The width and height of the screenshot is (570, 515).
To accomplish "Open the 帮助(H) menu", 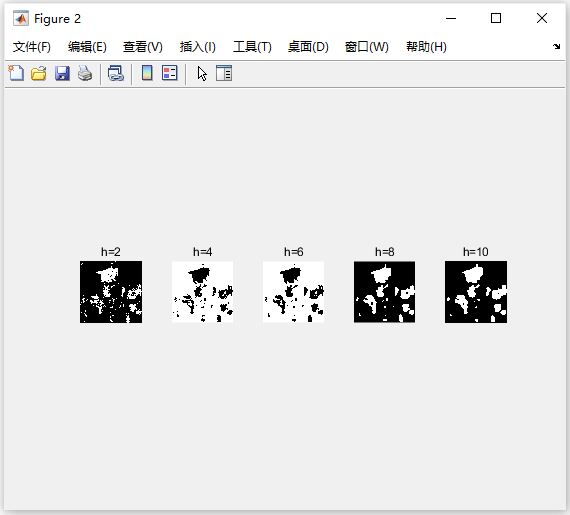I will pyautogui.click(x=426, y=47).
